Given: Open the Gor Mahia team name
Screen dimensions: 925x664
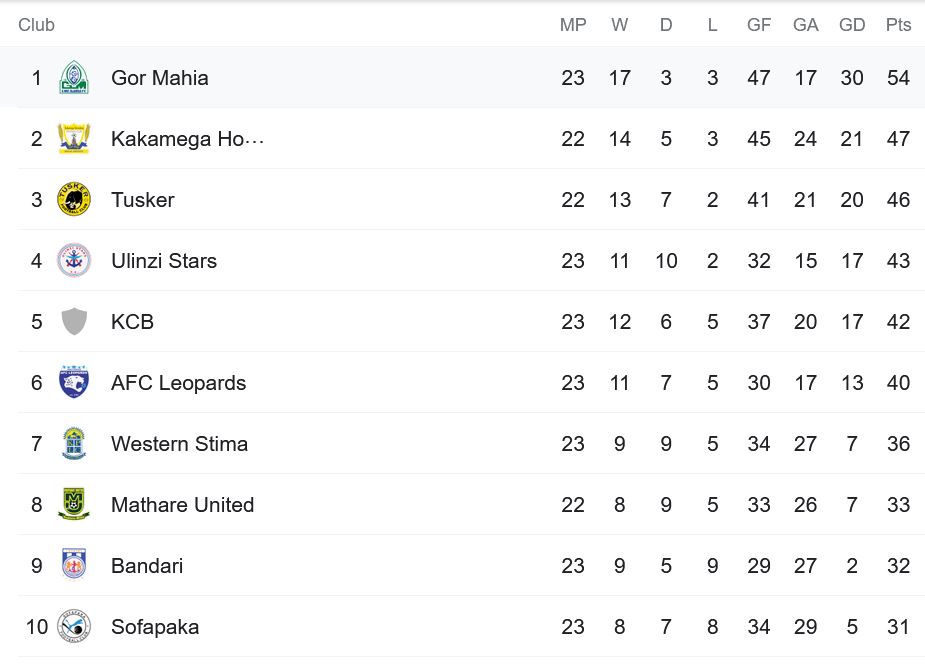Looking at the screenshot, I should [159, 78].
